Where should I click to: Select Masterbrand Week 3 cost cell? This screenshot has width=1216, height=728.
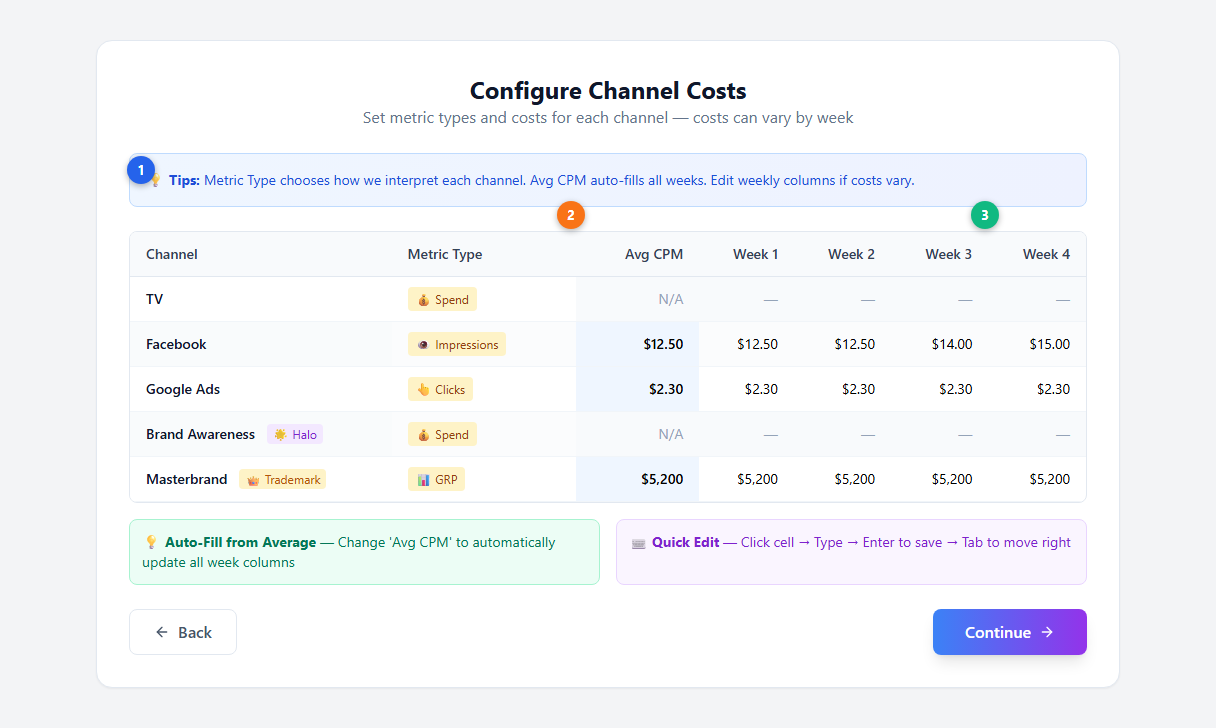[940, 479]
